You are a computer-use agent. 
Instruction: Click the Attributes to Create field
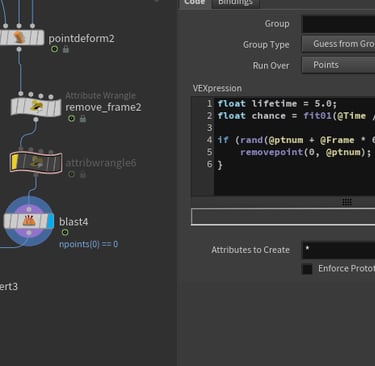point(338,250)
